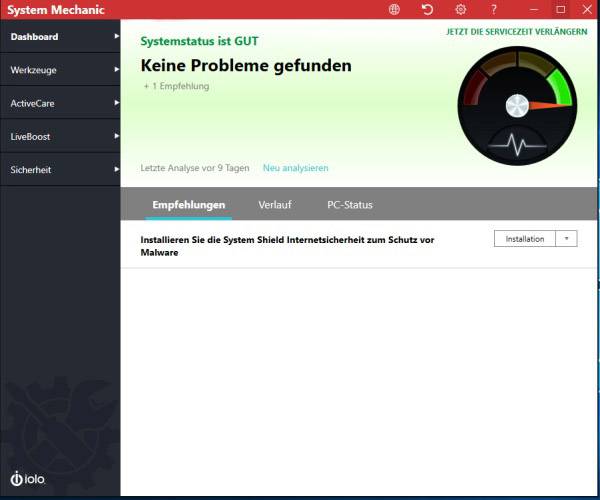Minimize the System Mechanic window
Screen dimensions: 600x500
tap(534, 9)
